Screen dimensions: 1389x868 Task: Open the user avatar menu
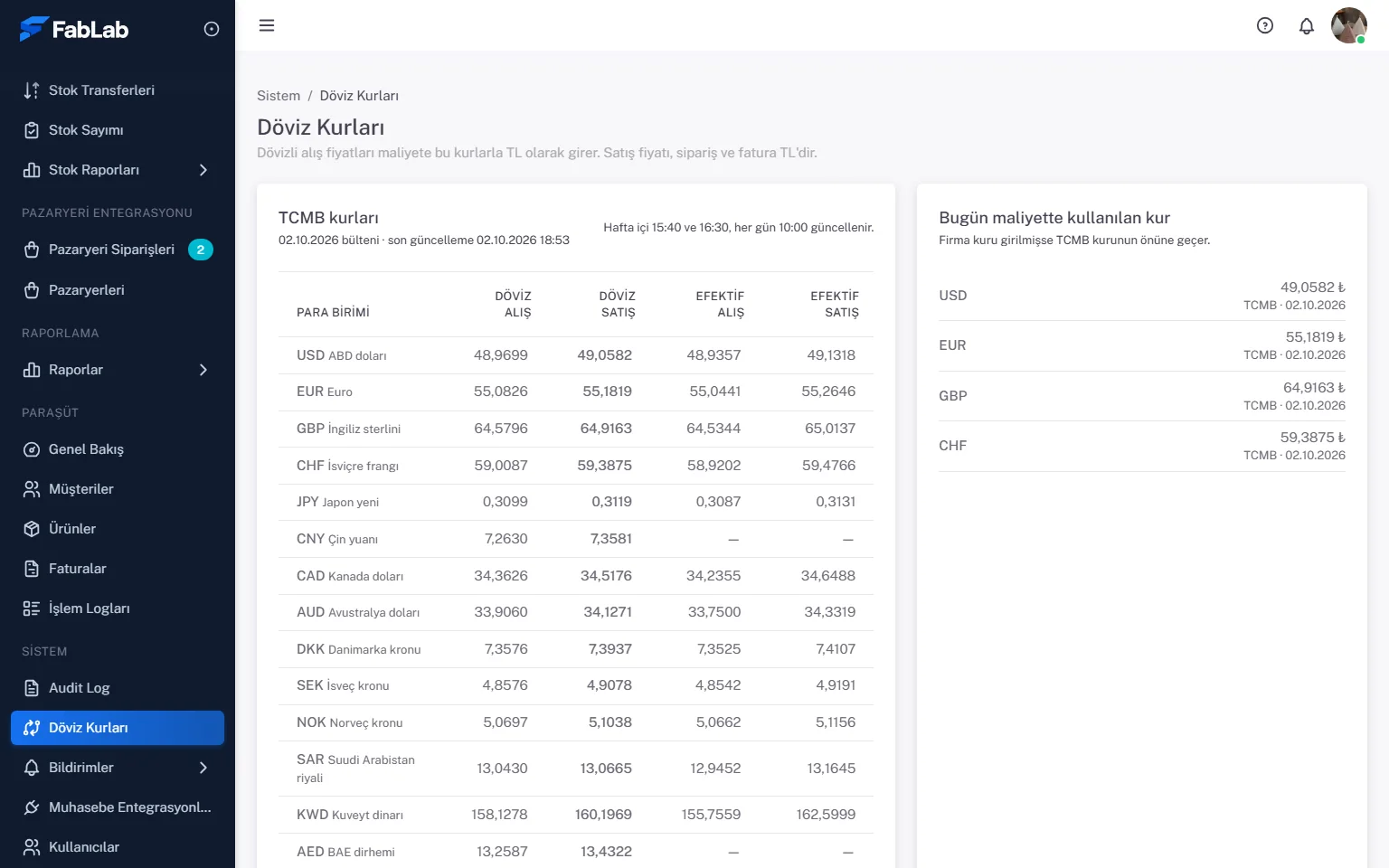(1349, 25)
